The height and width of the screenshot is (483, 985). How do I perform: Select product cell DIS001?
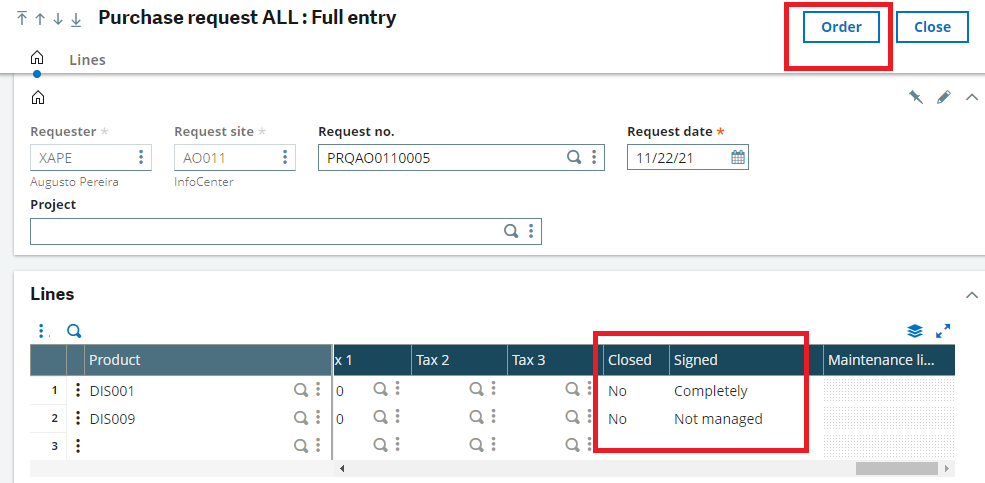click(112, 391)
